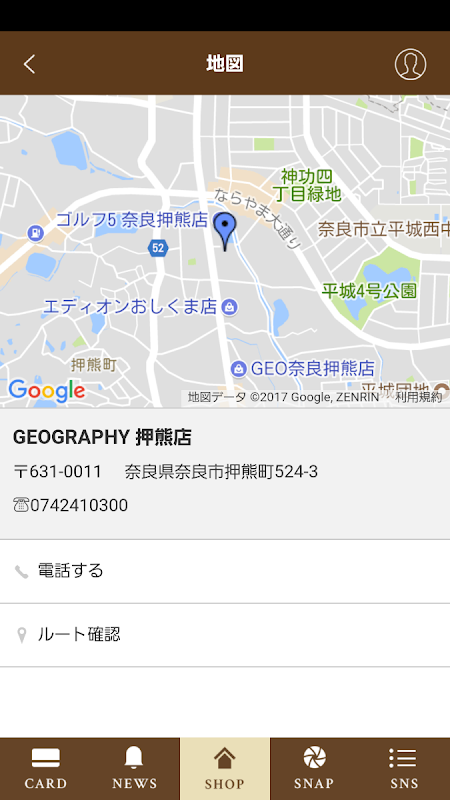Tap the エディオンおしくま店 shopping marker
This screenshot has height=800, width=450.
(230, 307)
